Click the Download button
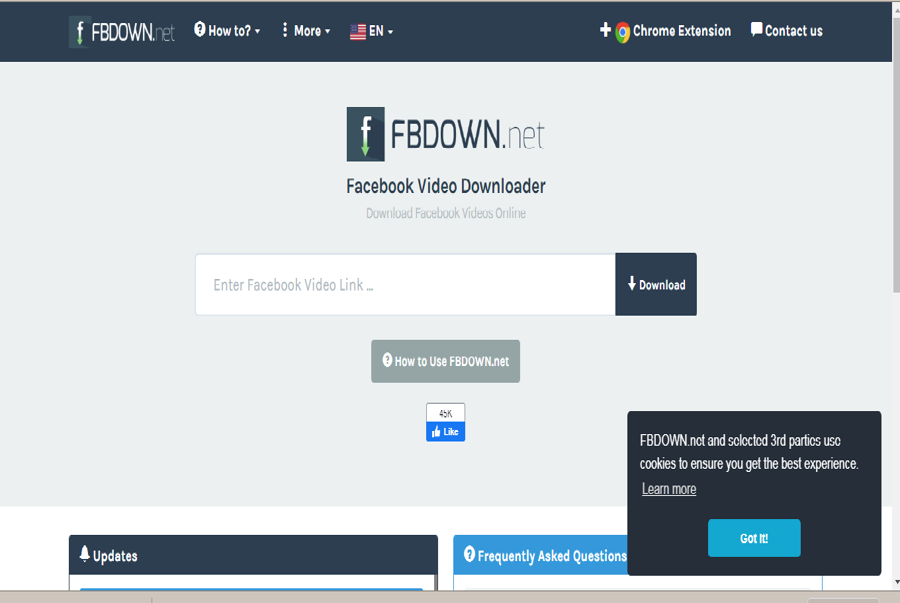900x603 pixels. 656,285
